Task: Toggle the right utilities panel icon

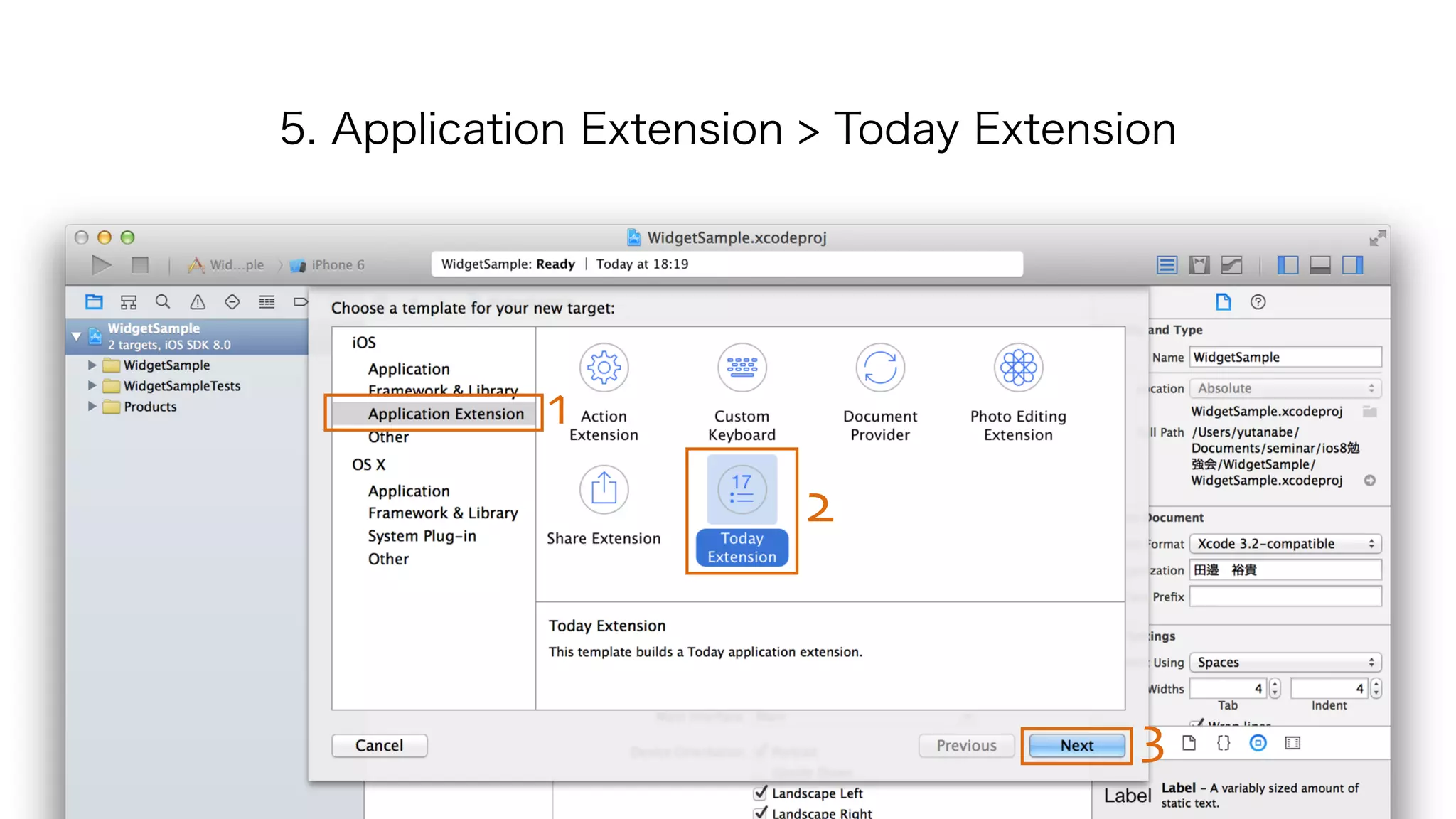Action: [x=1353, y=265]
